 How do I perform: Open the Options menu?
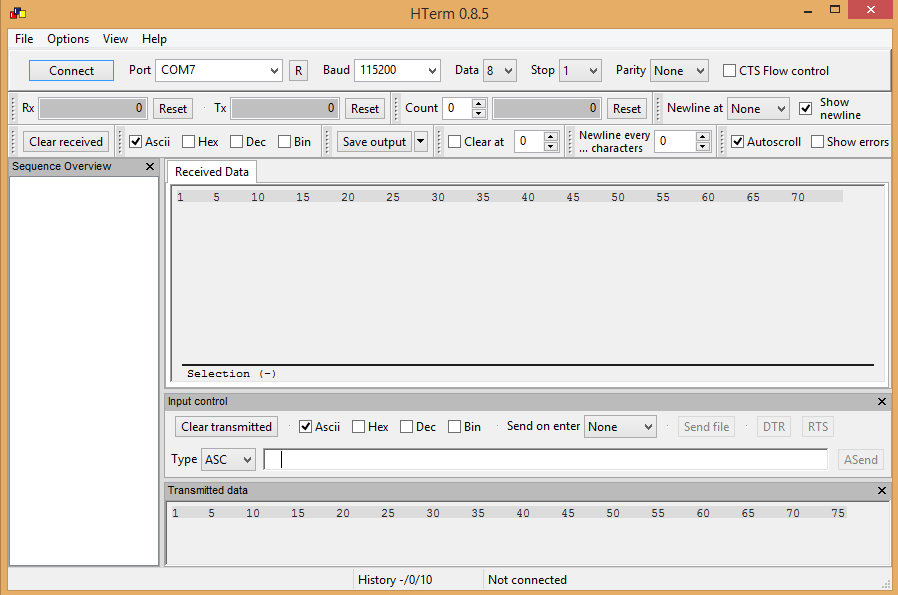[x=67, y=39]
